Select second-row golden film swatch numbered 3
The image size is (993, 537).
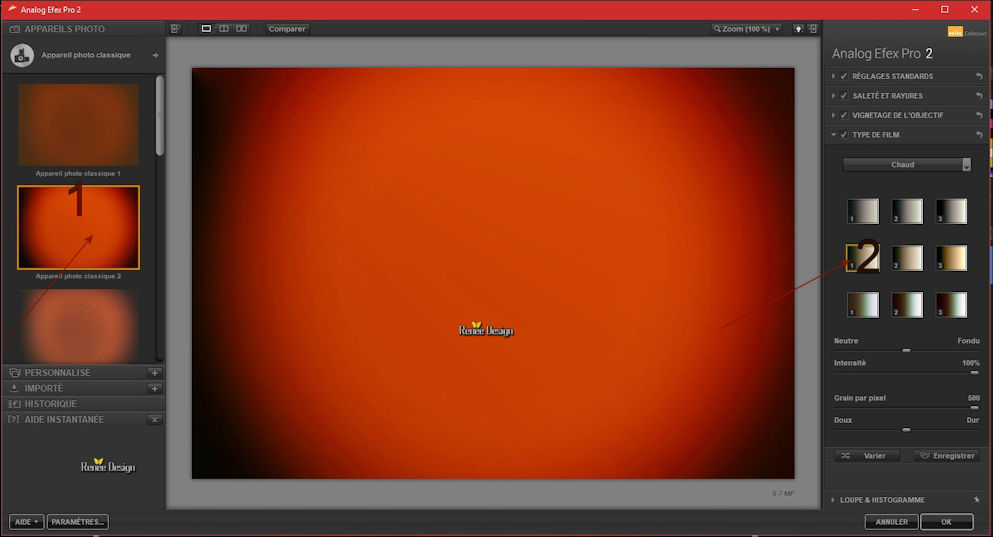[x=951, y=258]
